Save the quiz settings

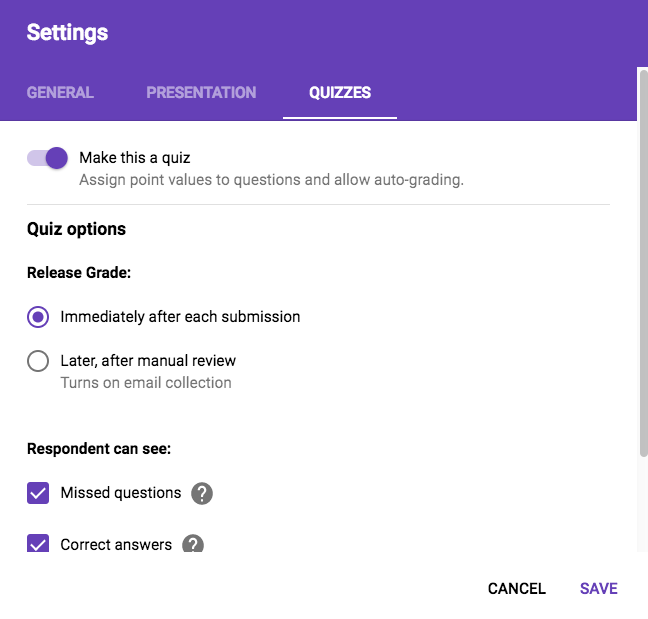(598, 588)
